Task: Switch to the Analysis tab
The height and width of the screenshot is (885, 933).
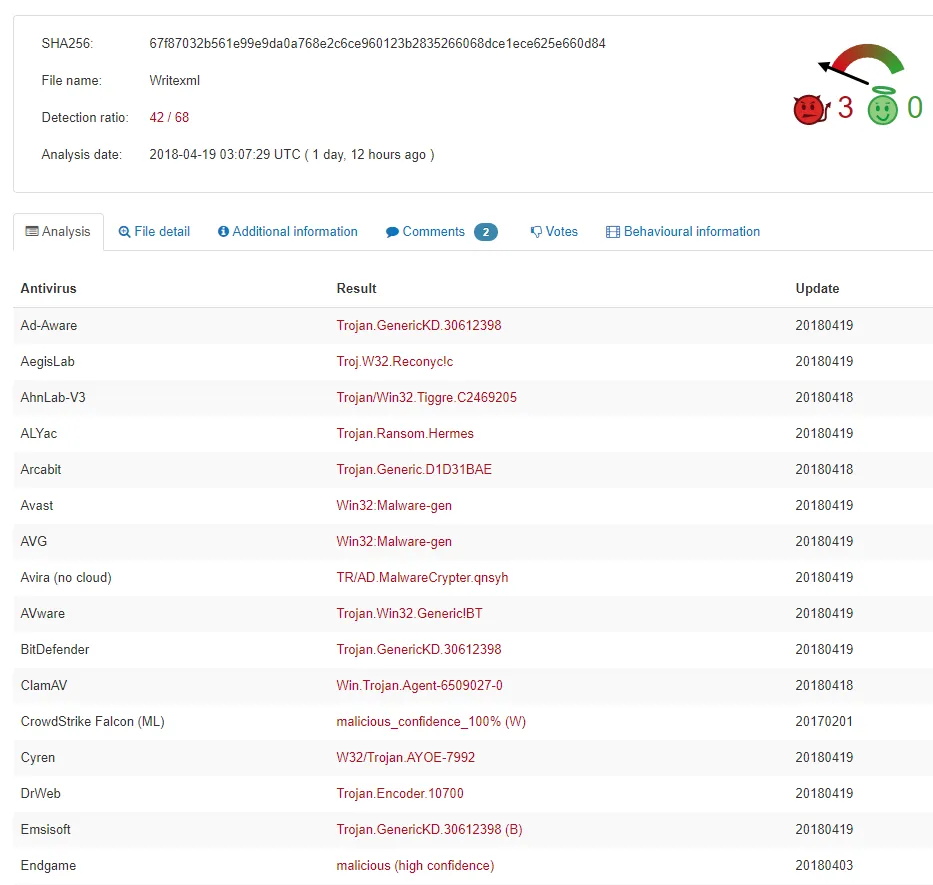Action: click(x=58, y=232)
